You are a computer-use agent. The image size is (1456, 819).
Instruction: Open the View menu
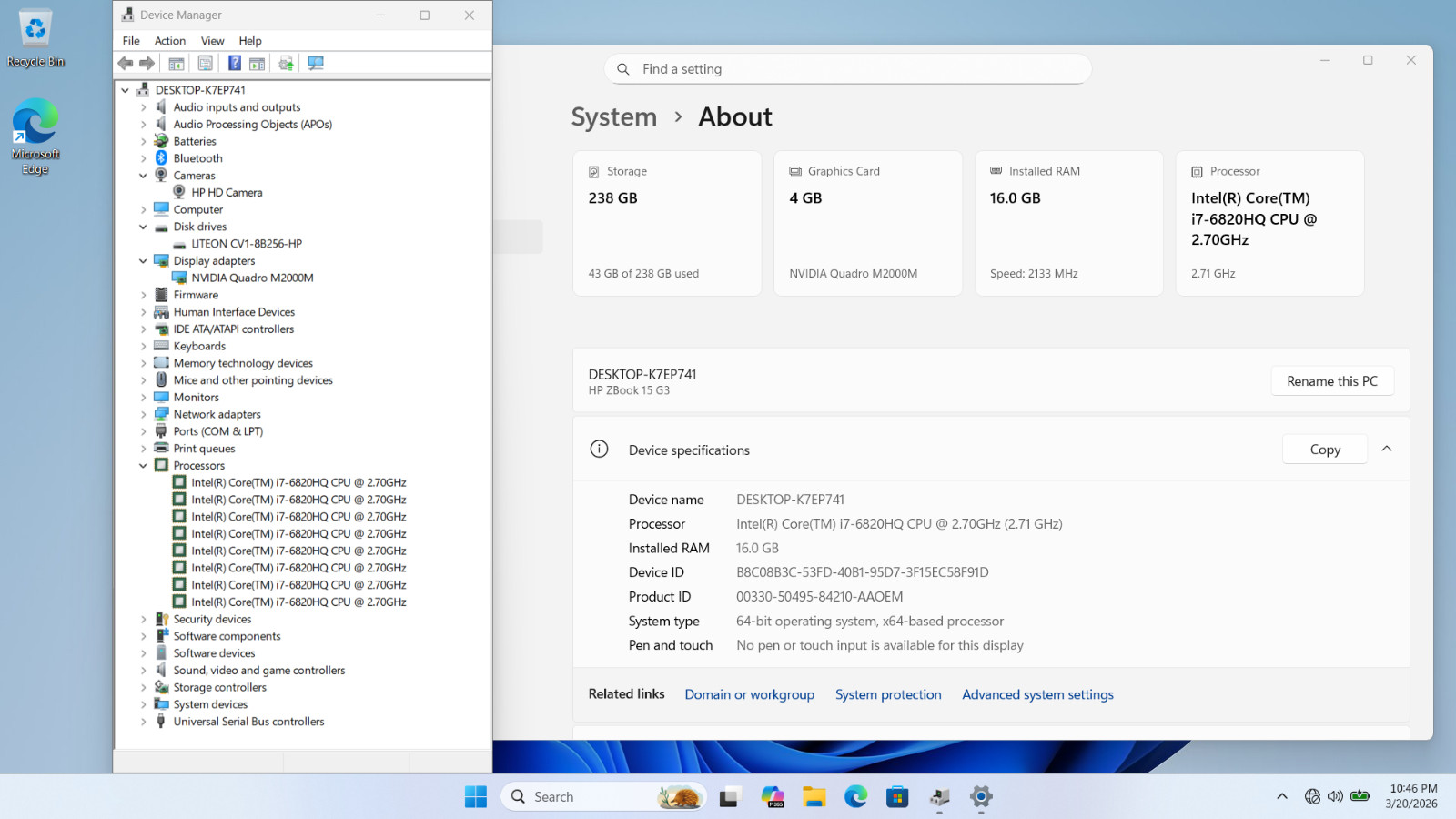(x=213, y=41)
